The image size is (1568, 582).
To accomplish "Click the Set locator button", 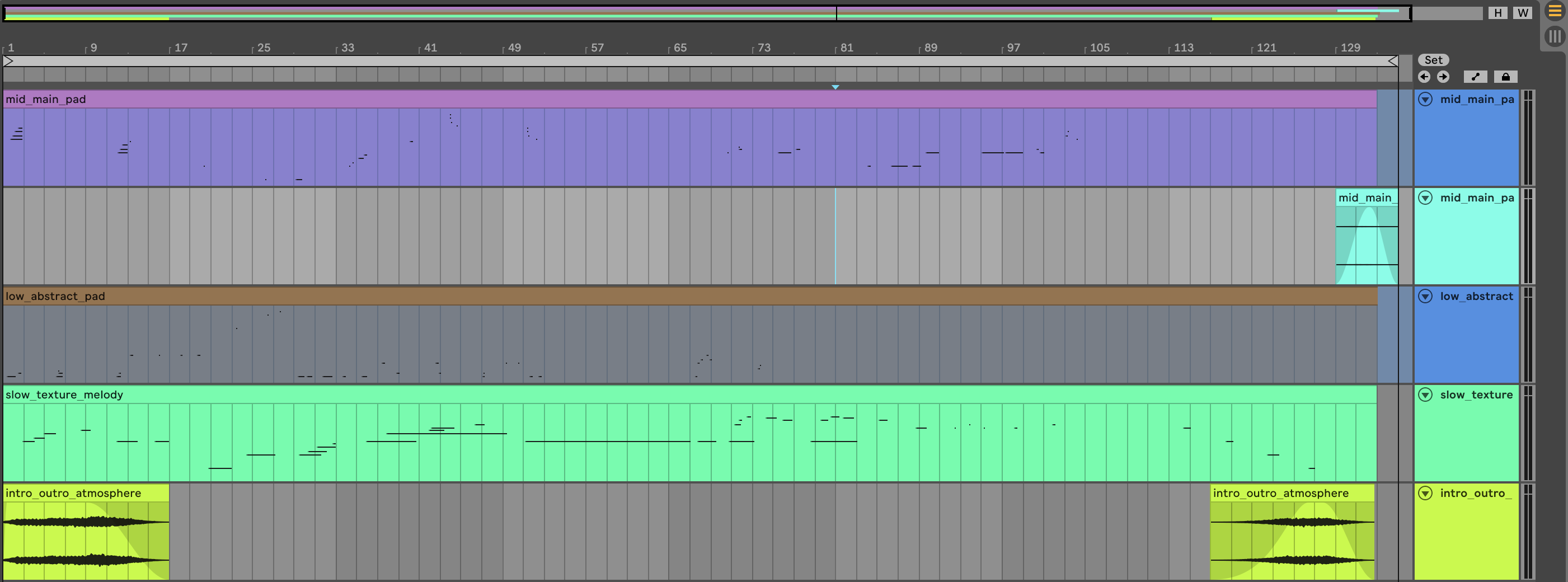I will 1433,60.
